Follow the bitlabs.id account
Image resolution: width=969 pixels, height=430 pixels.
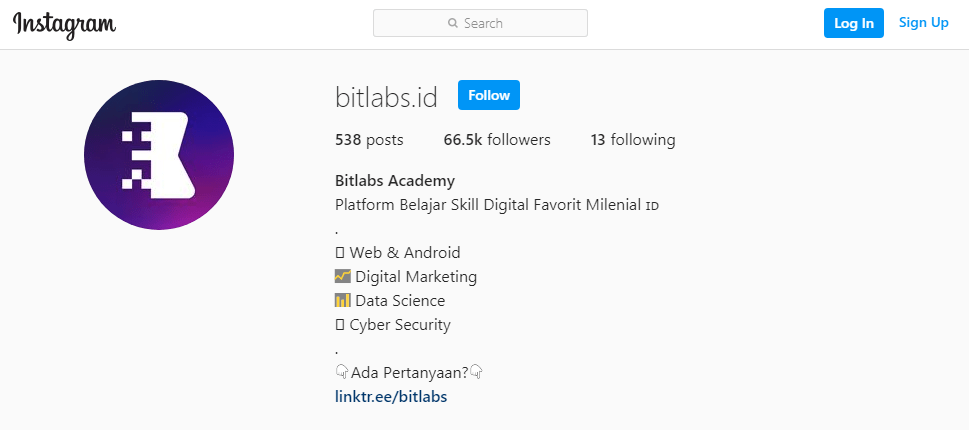click(488, 95)
